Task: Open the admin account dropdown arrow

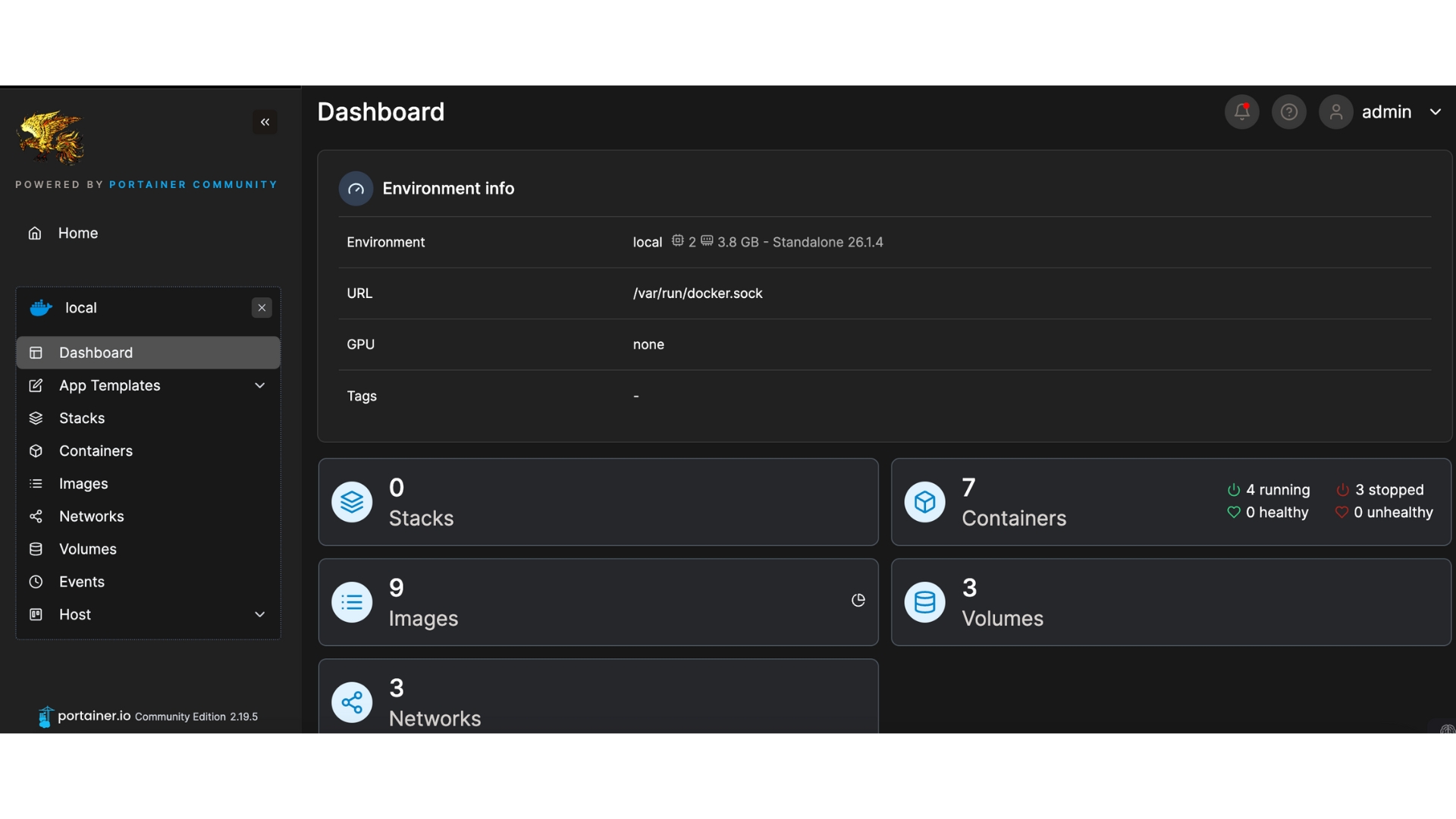Action: 1435,112
